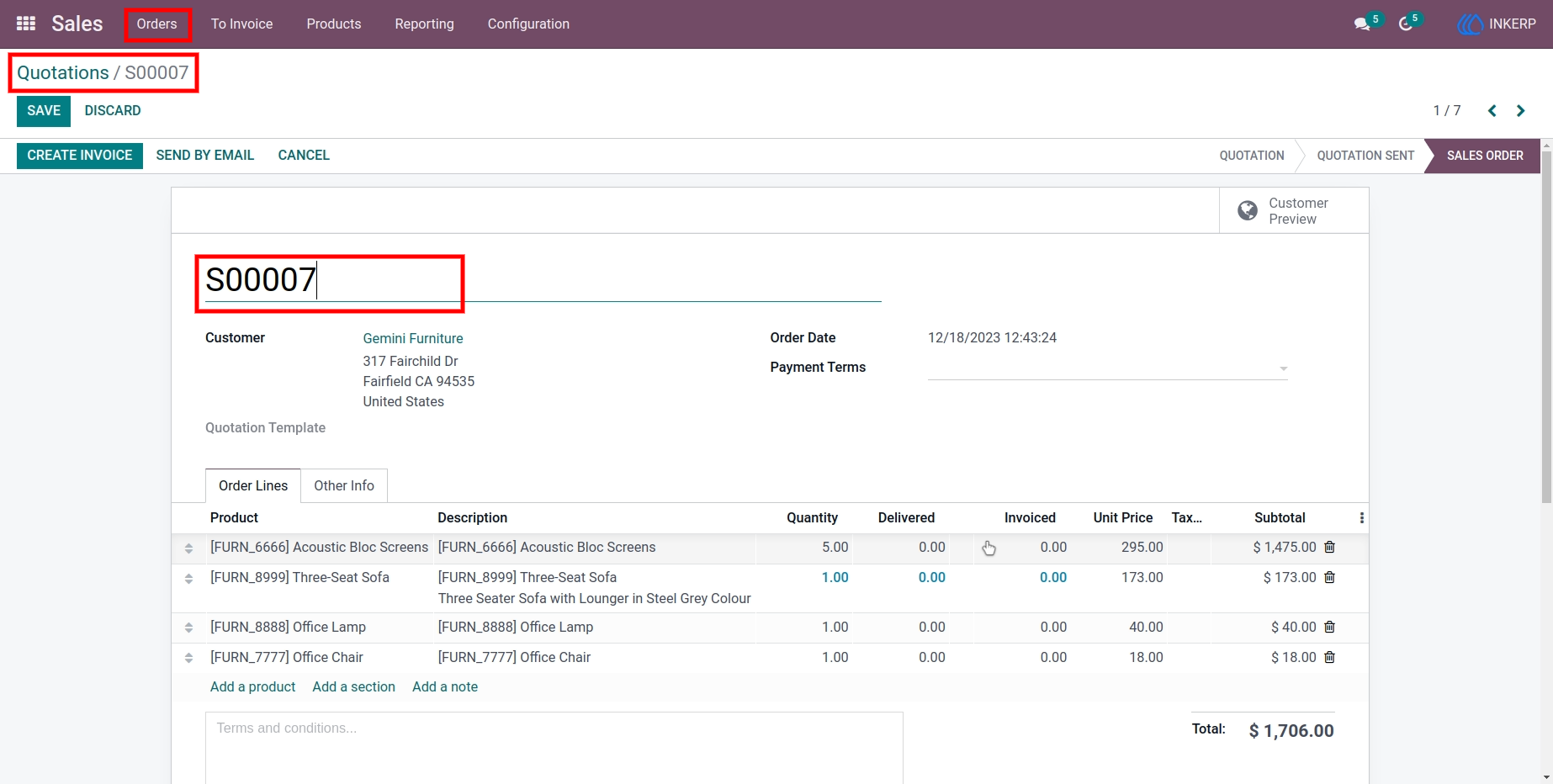Expand the Payment Terms dropdown

[x=1283, y=368]
